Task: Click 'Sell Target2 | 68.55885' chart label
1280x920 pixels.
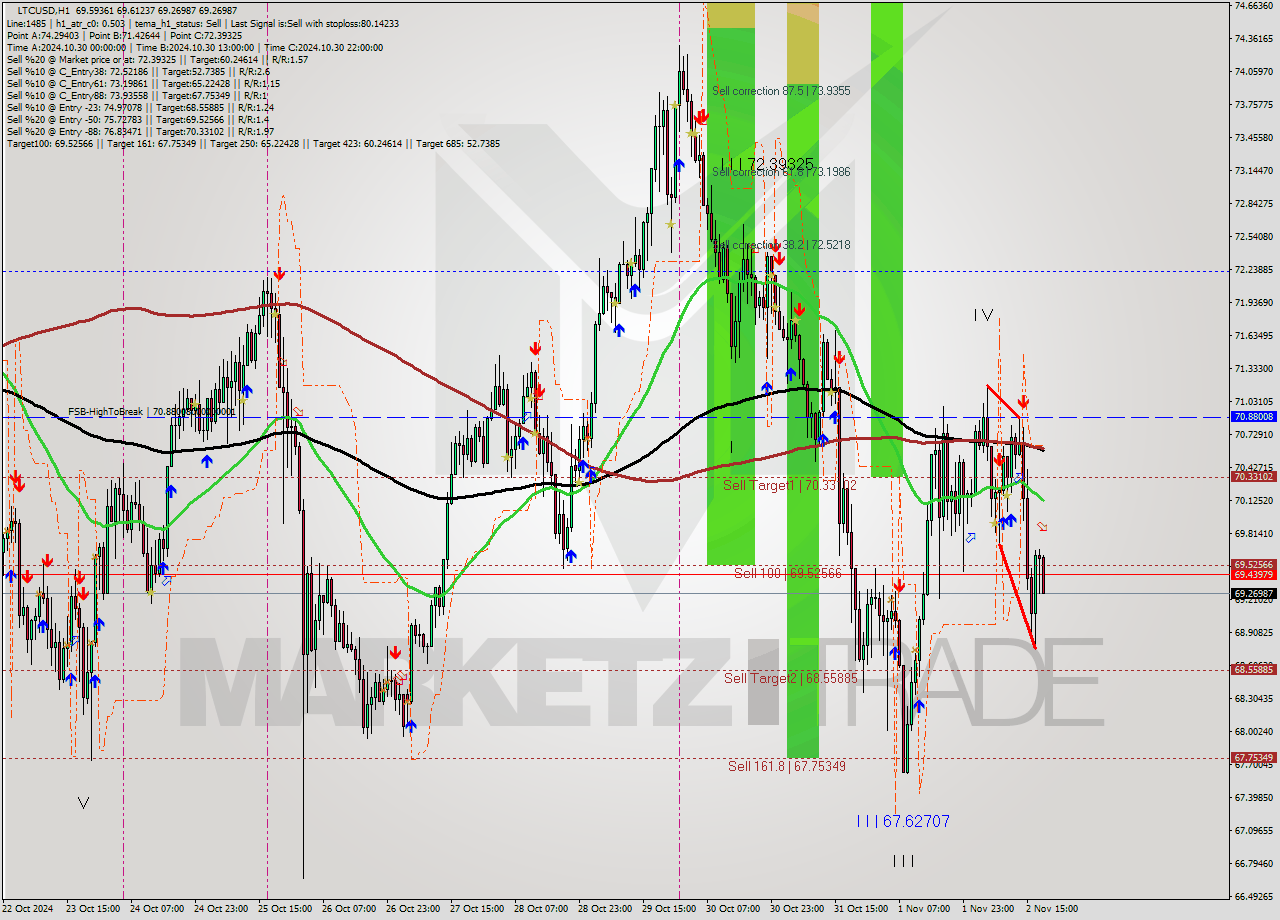Action: point(791,678)
